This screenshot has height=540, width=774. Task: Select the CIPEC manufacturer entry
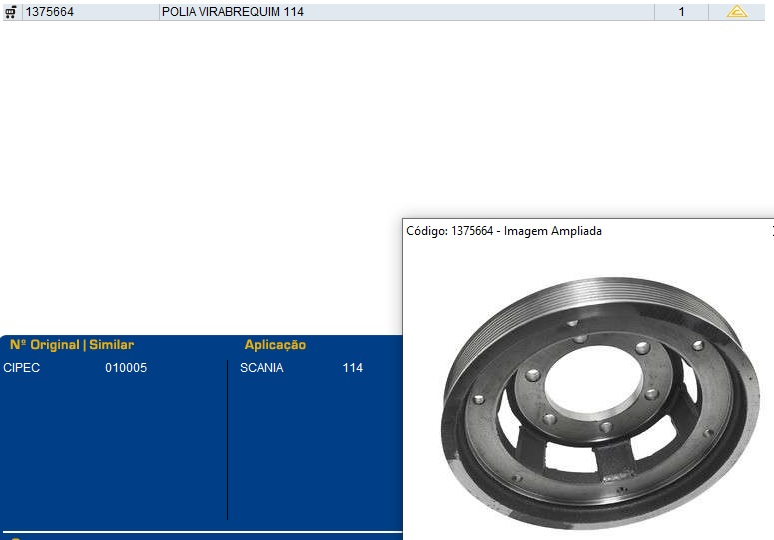point(22,368)
